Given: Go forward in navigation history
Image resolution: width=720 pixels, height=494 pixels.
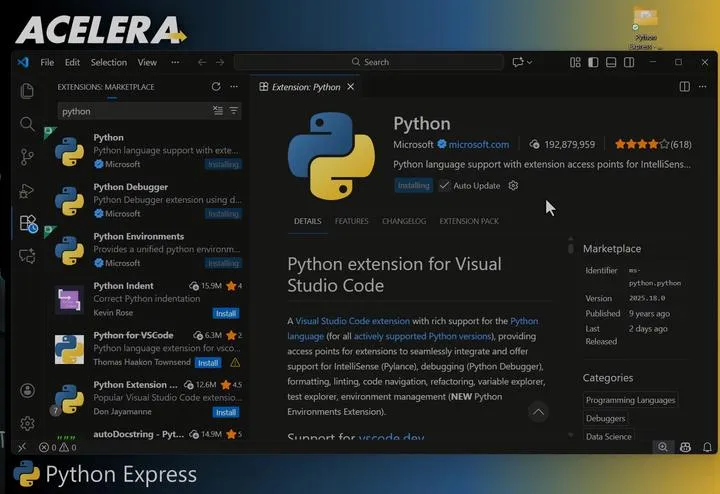Looking at the screenshot, I should (x=220, y=62).
